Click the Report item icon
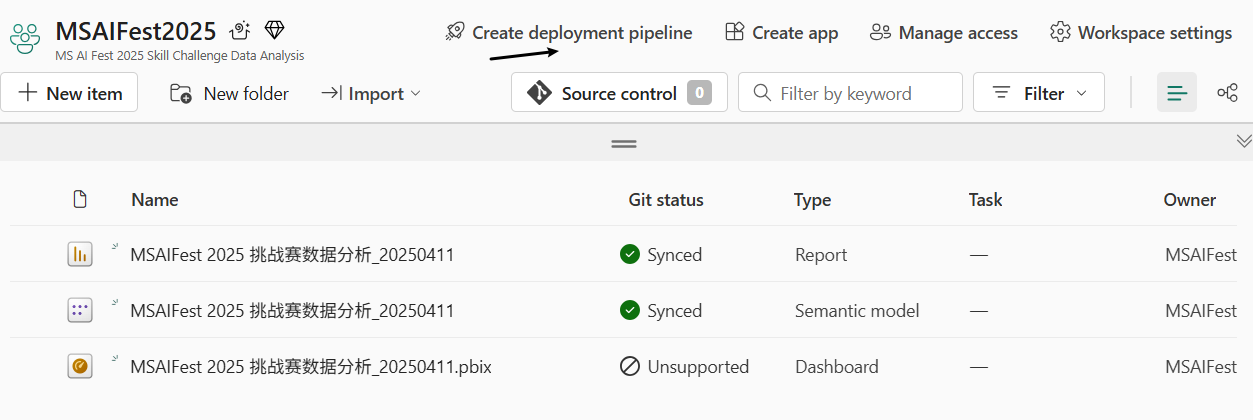The width and height of the screenshot is (1253, 420). tap(80, 255)
